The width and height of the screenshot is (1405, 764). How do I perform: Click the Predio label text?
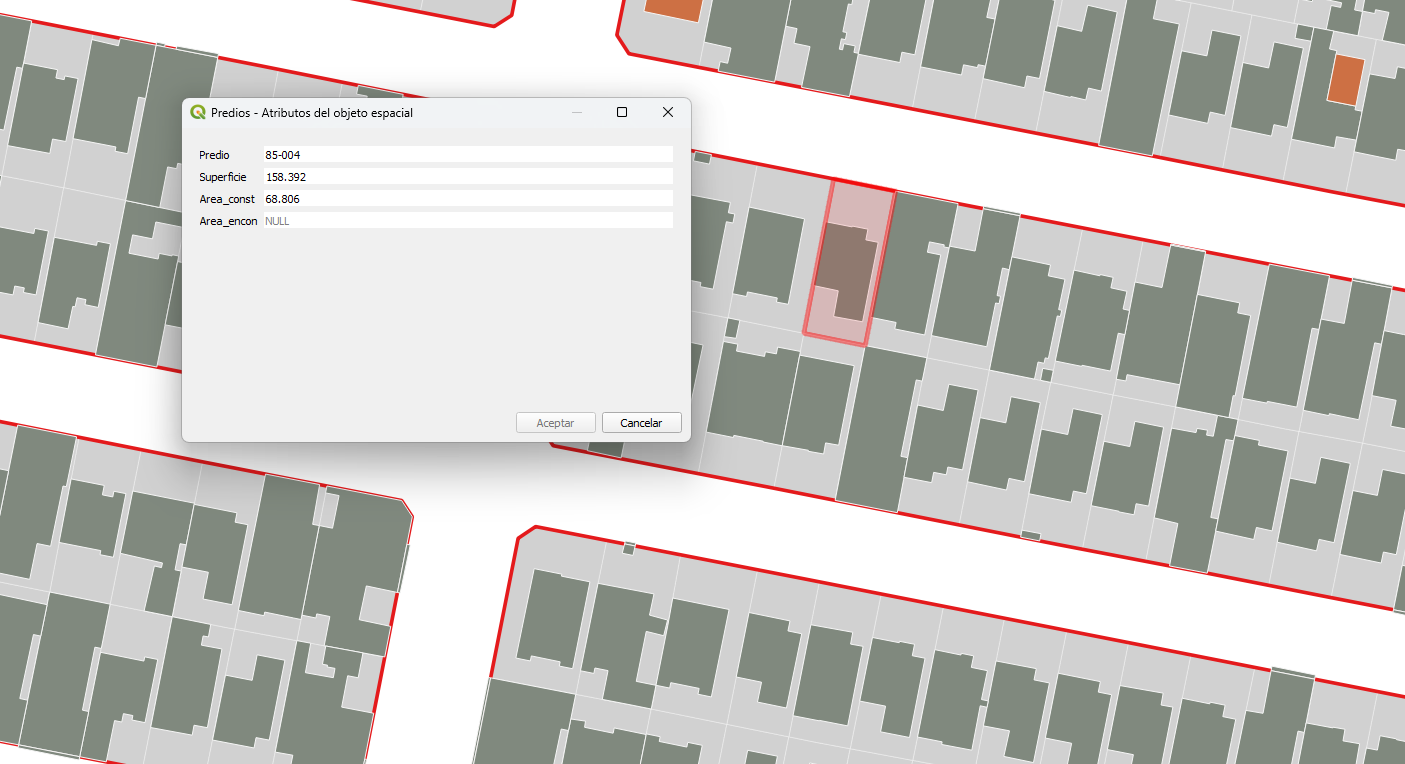tap(214, 155)
